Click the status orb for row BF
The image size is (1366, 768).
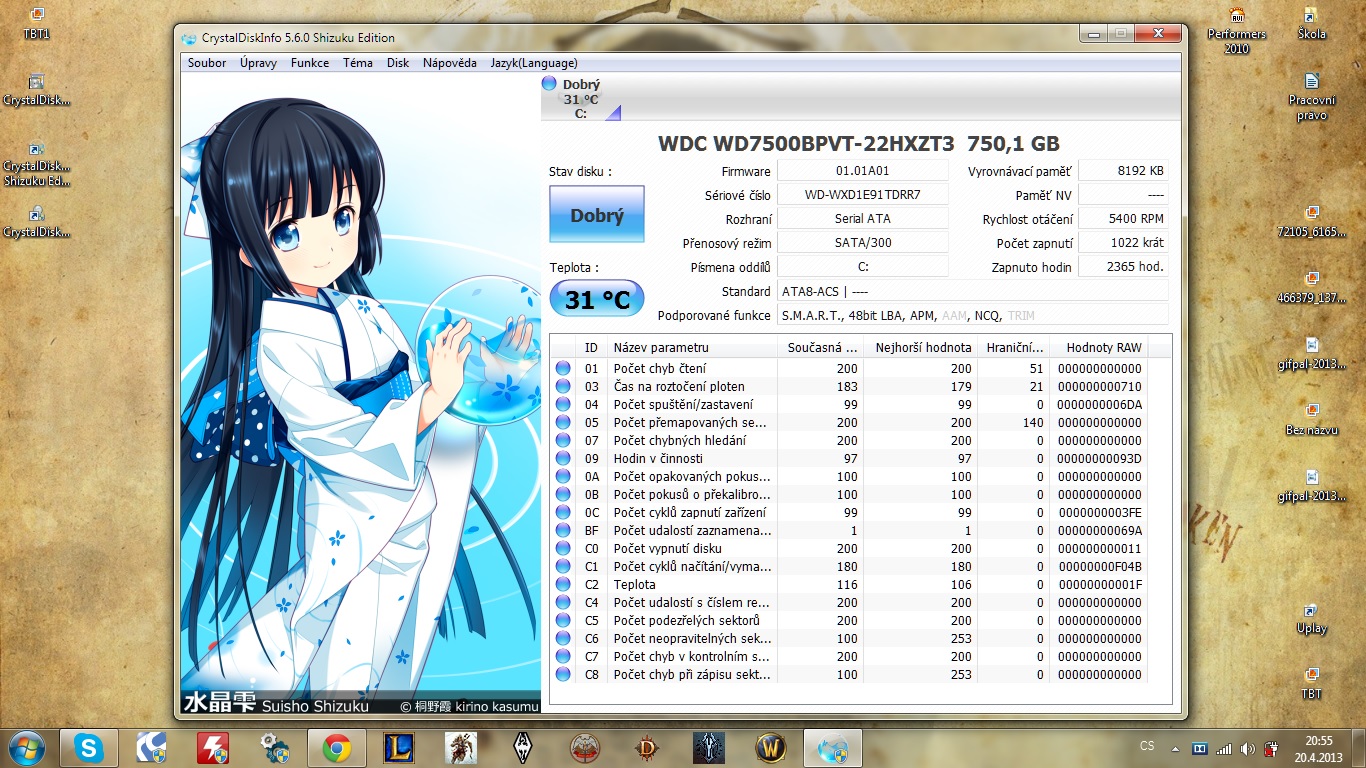(x=563, y=531)
